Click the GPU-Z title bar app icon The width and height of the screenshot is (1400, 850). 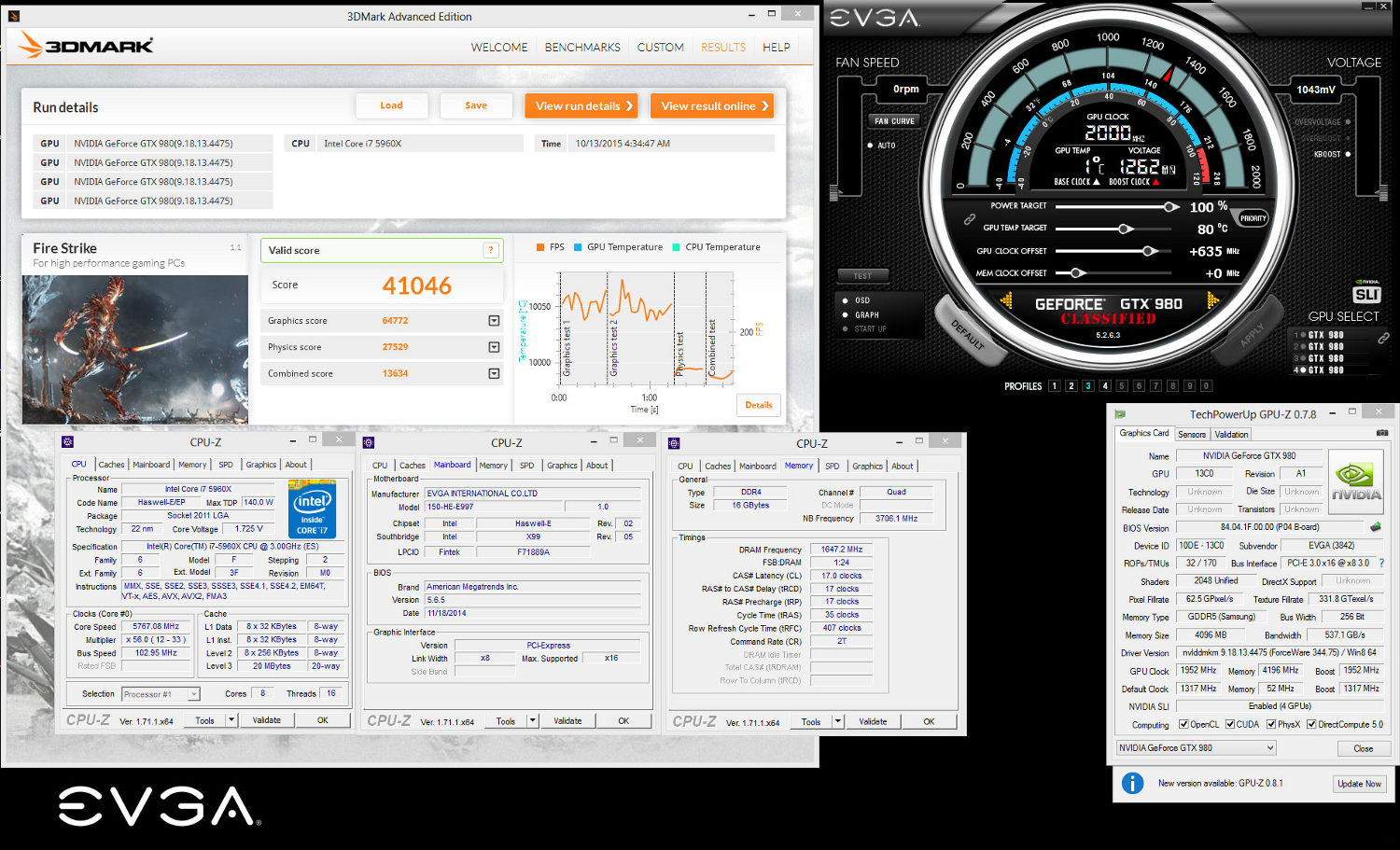[x=1120, y=413]
